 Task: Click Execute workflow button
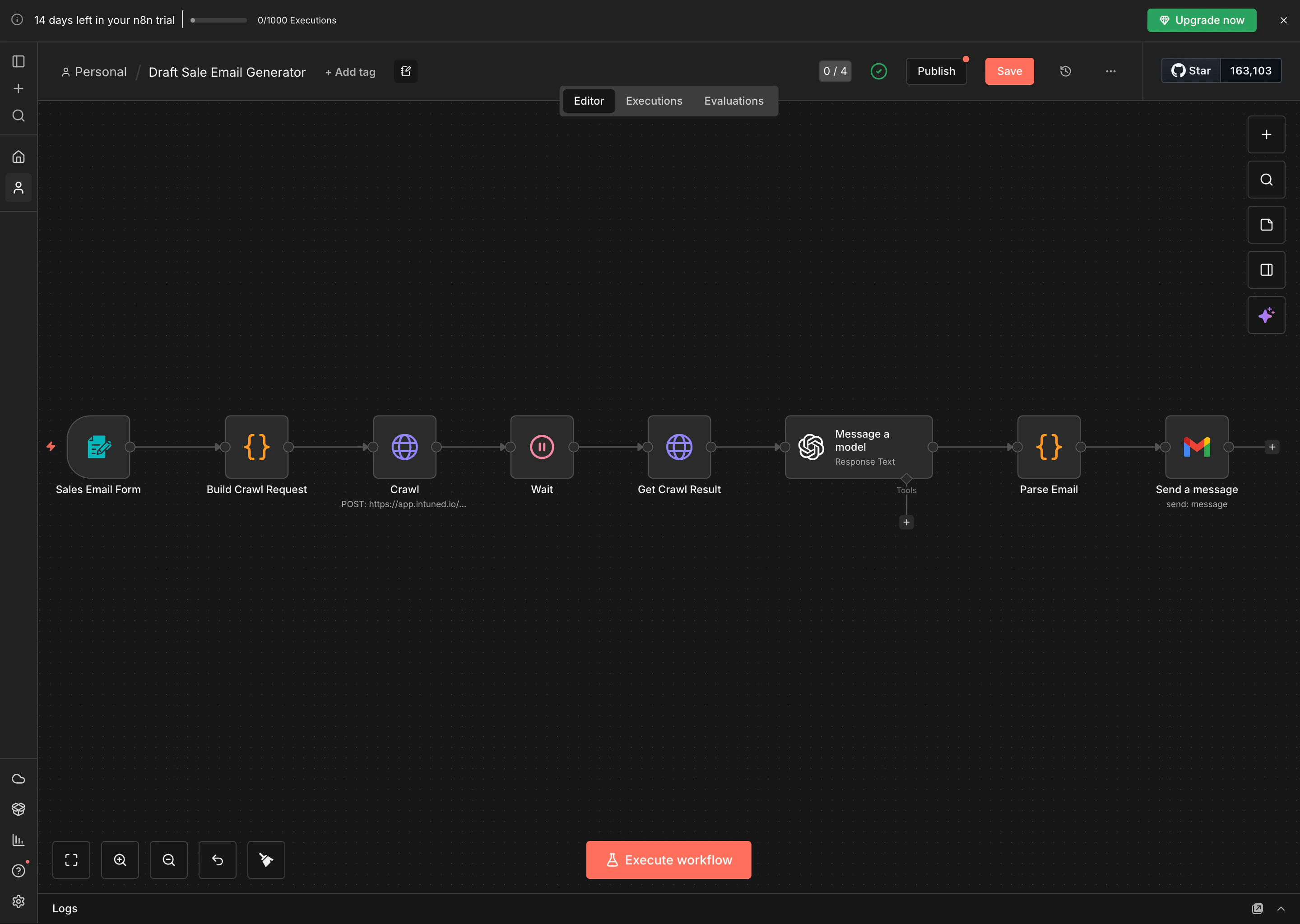(668, 859)
